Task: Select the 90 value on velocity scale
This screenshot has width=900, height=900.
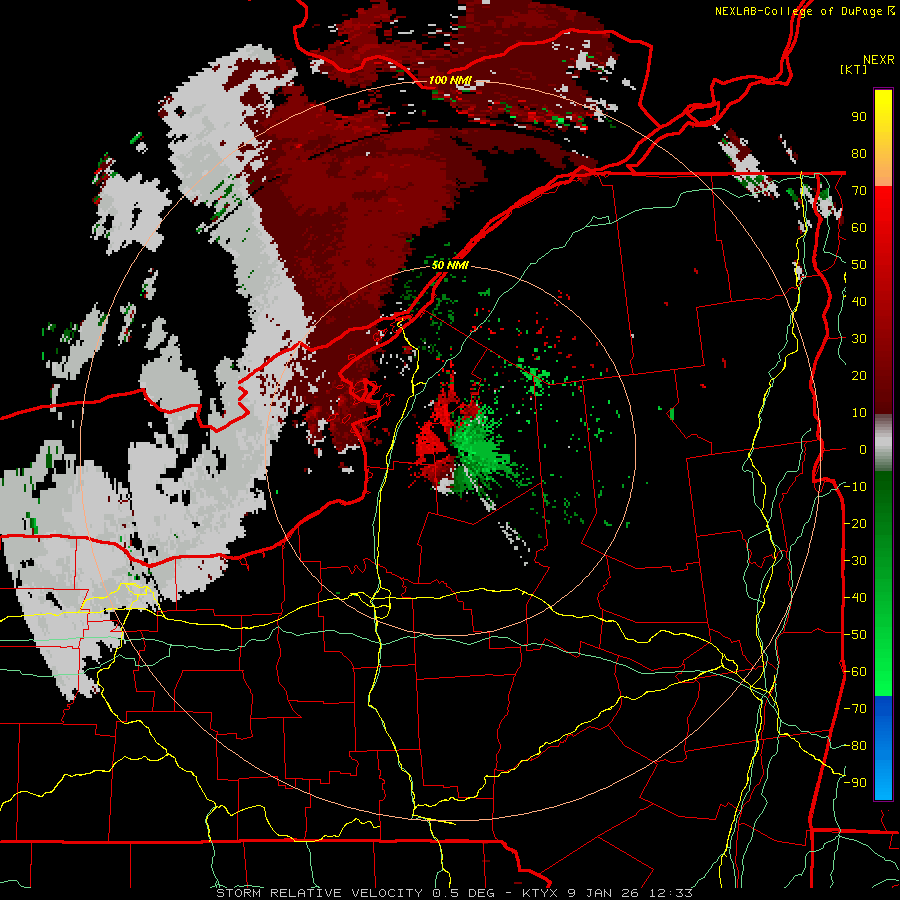Action: 859,117
